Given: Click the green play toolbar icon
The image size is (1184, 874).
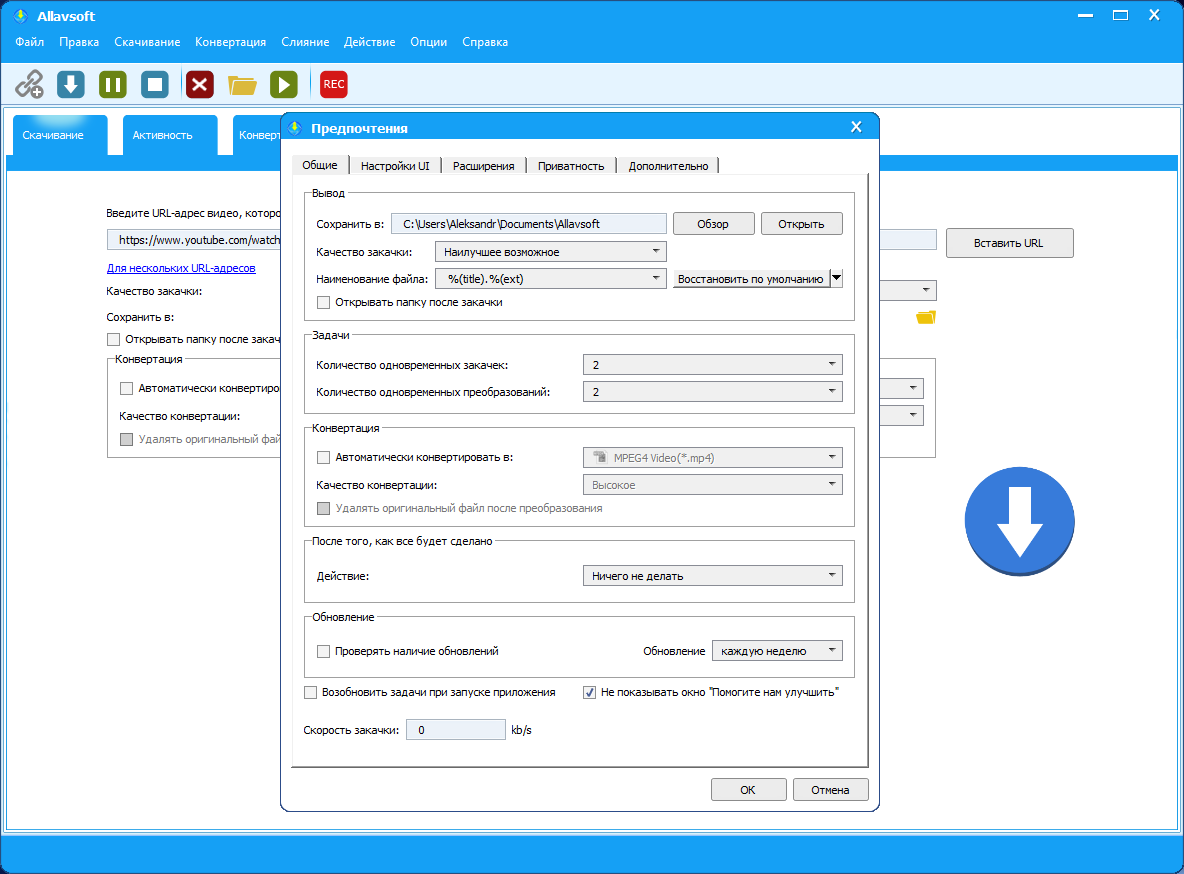Looking at the screenshot, I should tap(284, 85).
